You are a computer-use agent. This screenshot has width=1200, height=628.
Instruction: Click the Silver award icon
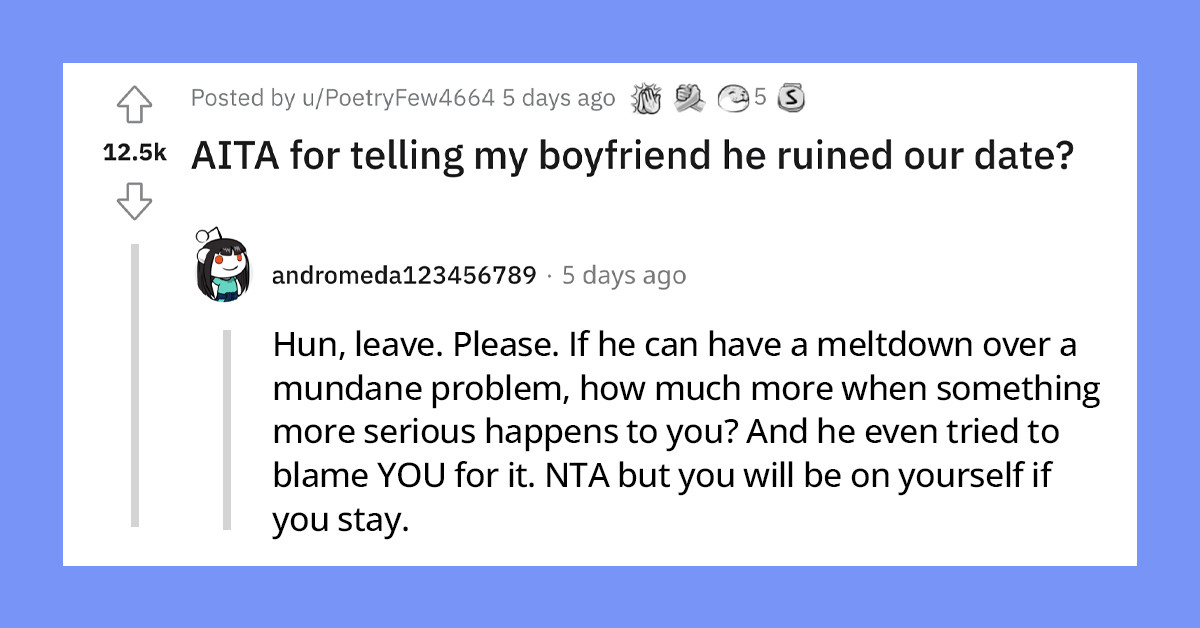click(x=791, y=98)
